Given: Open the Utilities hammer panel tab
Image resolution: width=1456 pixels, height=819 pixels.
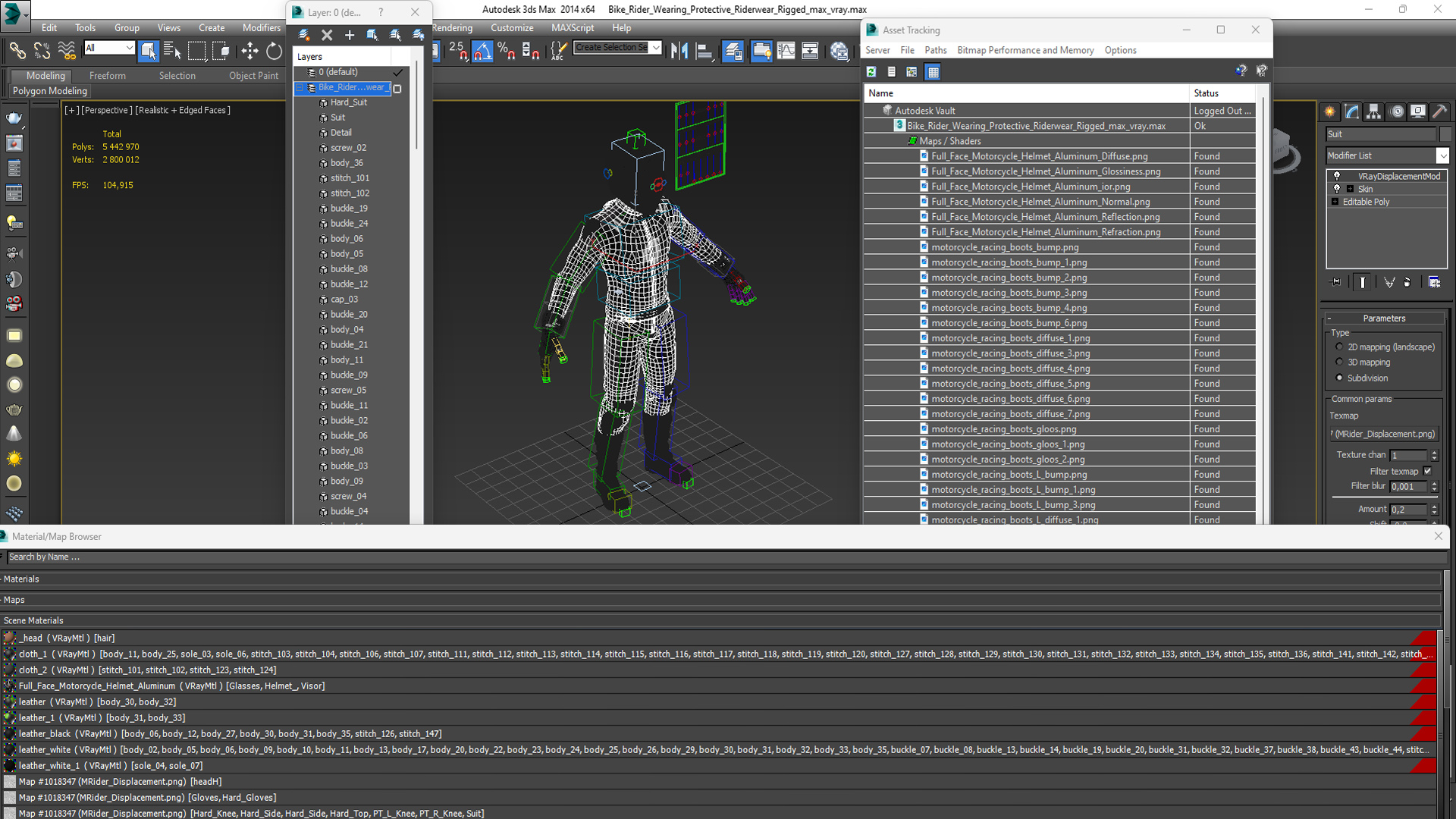Looking at the screenshot, I should [x=1439, y=111].
